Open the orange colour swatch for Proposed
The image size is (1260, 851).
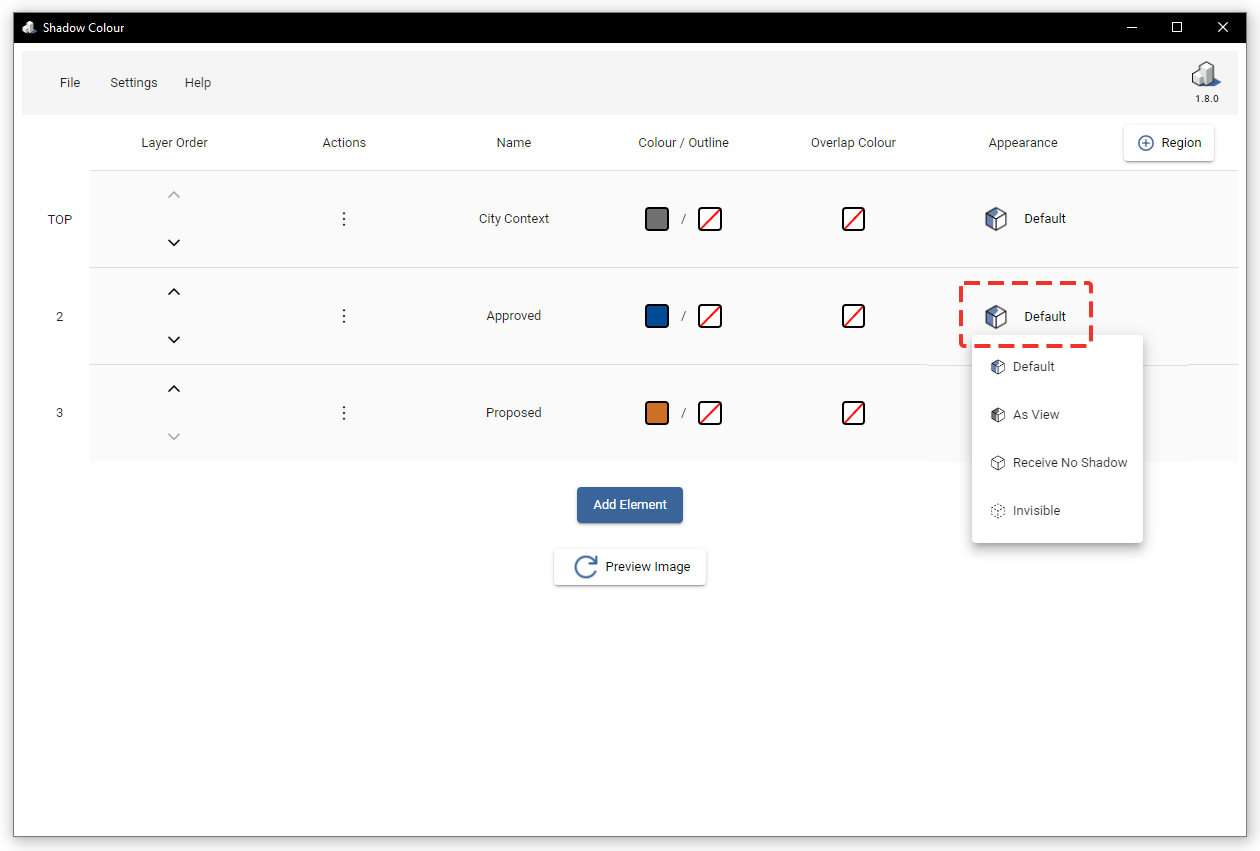(657, 412)
